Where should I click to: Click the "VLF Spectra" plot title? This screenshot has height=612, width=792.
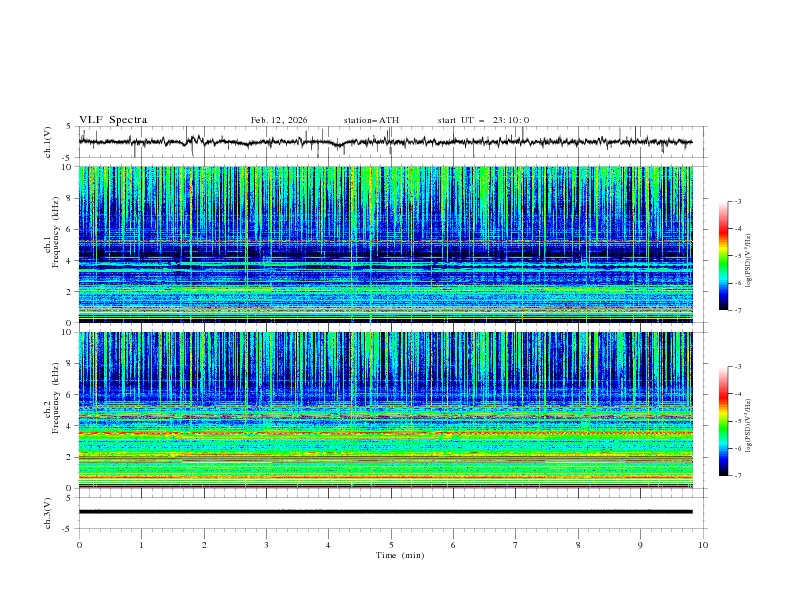coord(113,120)
